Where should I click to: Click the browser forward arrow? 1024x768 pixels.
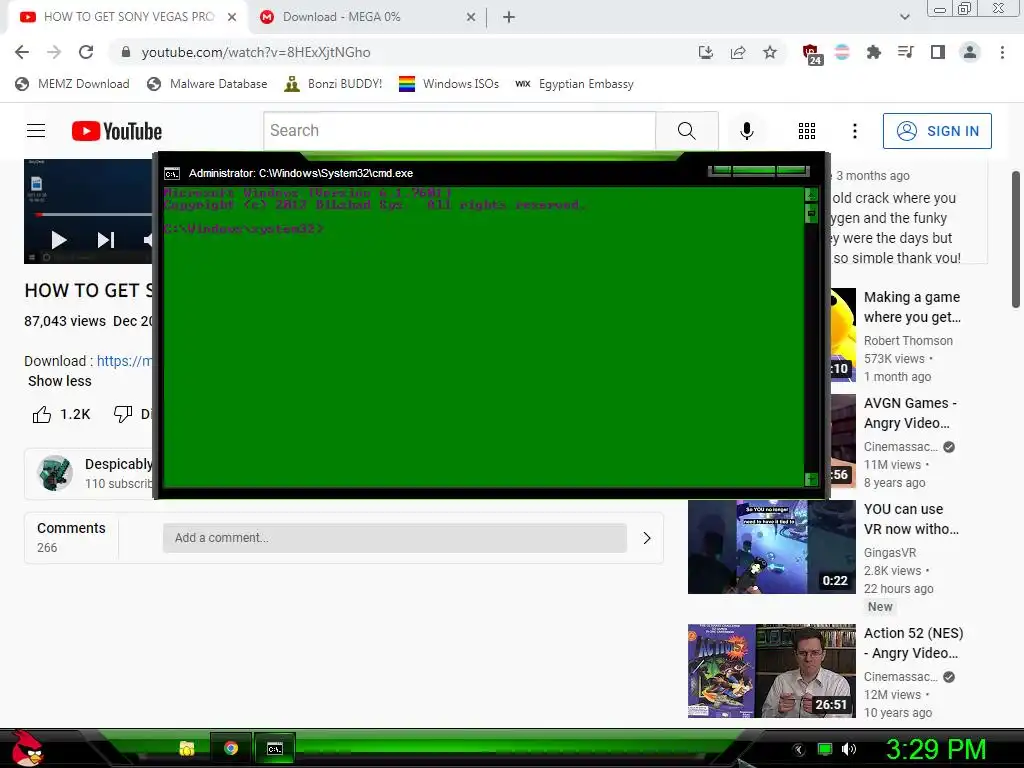pos(54,52)
